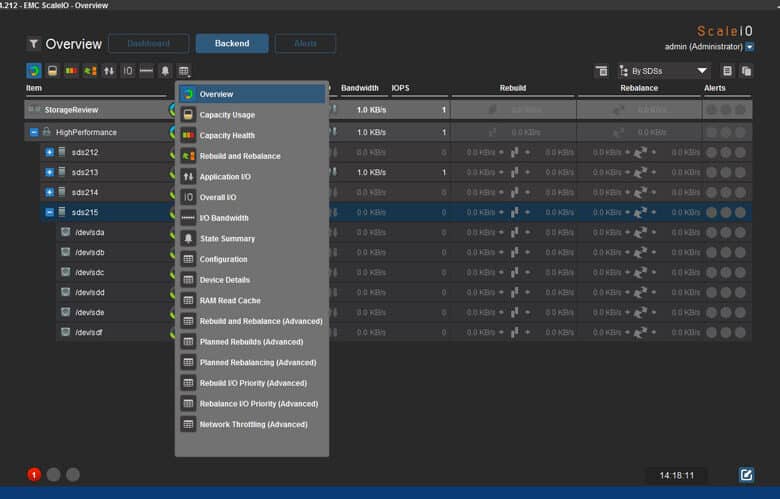Click the rightmost gray alert indicator at bottom

tap(73, 475)
